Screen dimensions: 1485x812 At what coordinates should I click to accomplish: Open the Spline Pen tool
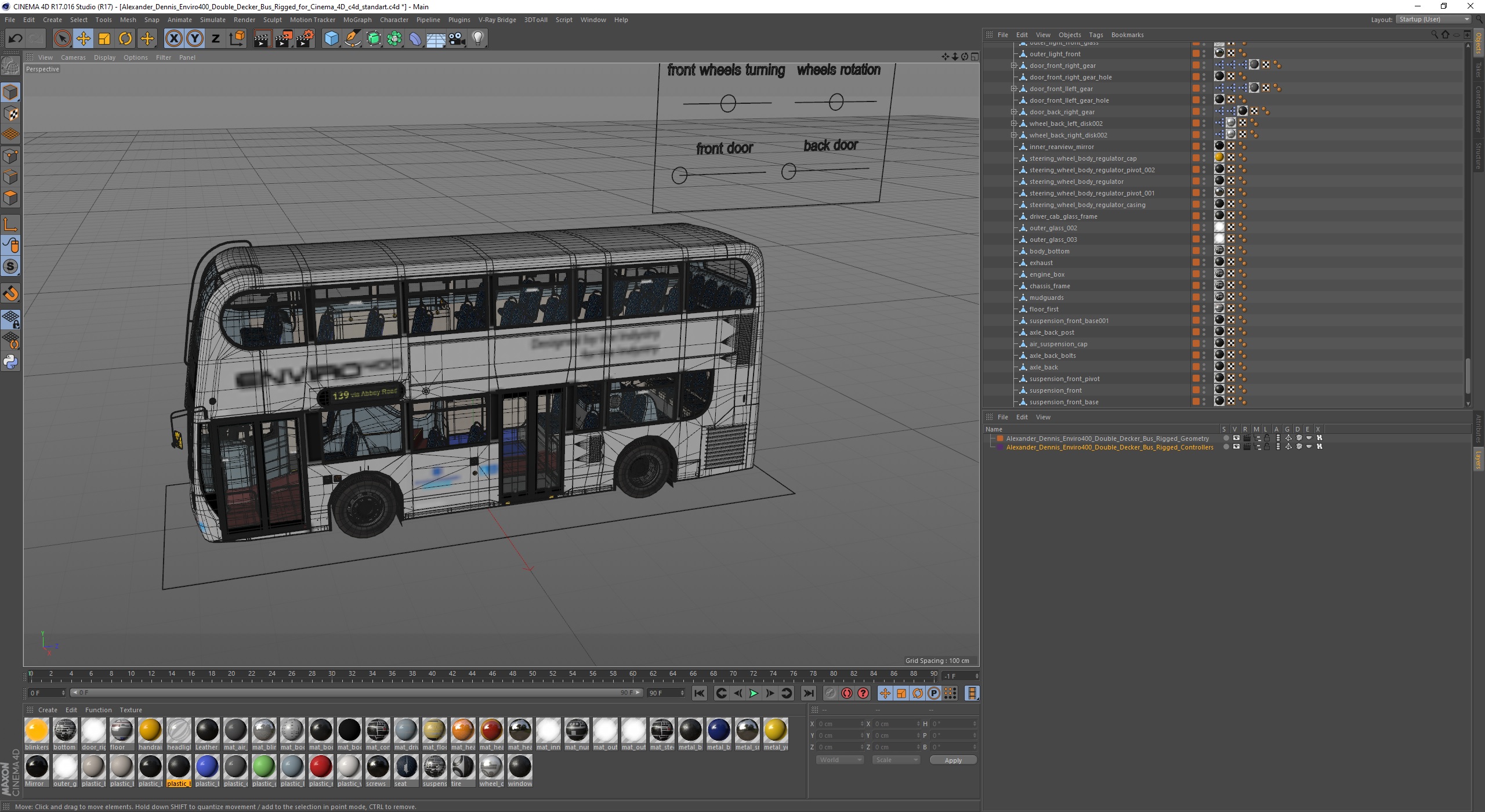(x=352, y=38)
